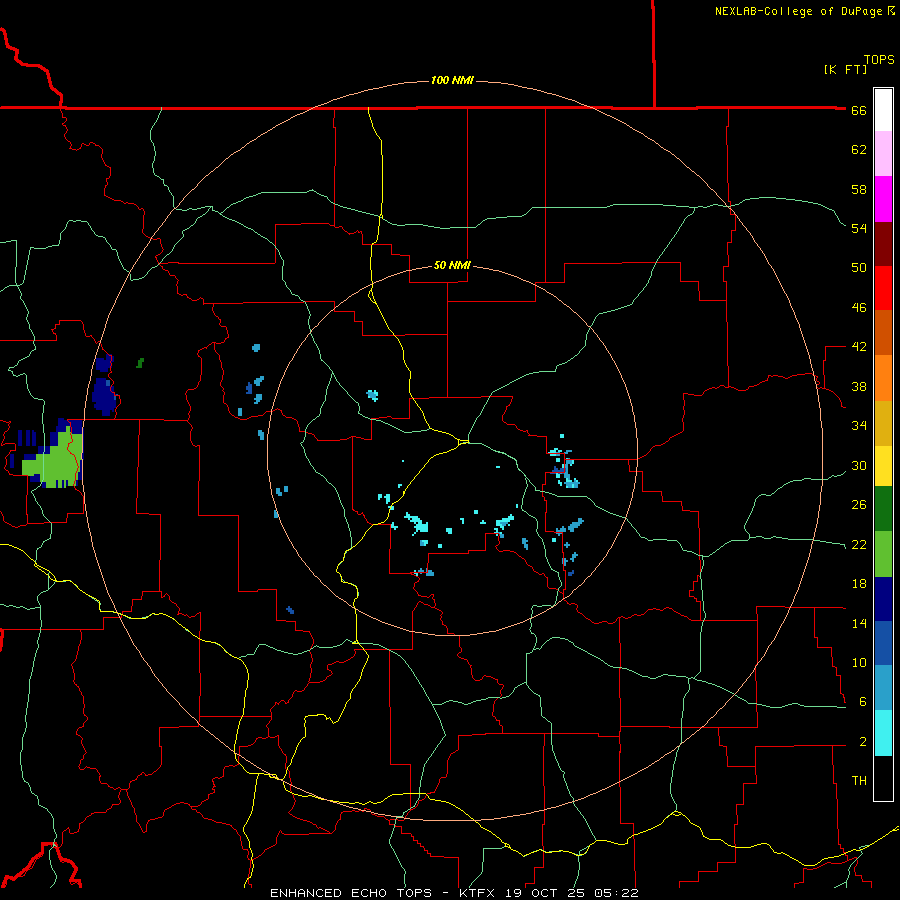The height and width of the screenshot is (900, 900).
Task: Click the KTFX station identifier in caption
Action: tap(479, 893)
